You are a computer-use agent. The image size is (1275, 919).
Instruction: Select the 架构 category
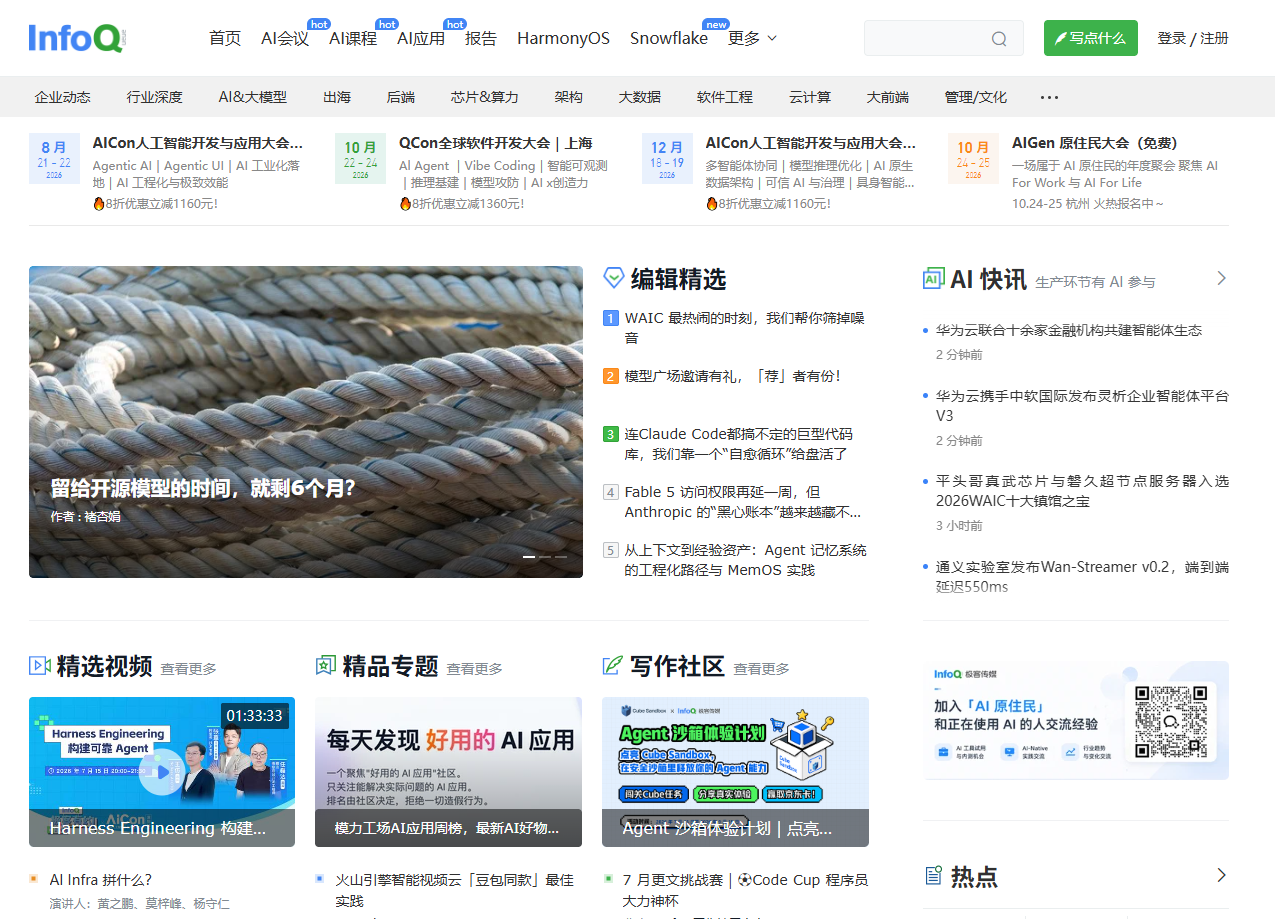coord(569,97)
